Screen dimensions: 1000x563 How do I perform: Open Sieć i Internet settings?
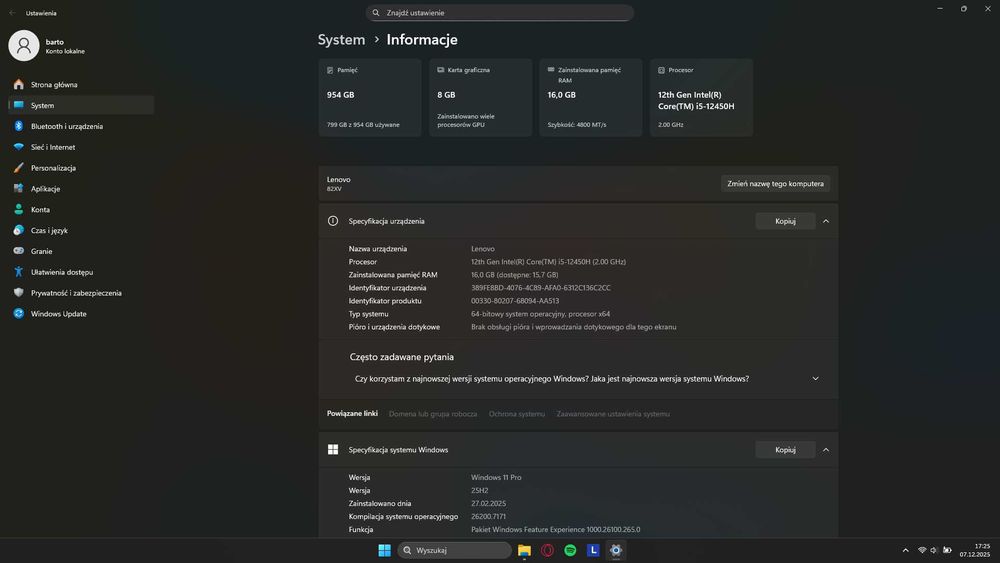tap(81, 147)
